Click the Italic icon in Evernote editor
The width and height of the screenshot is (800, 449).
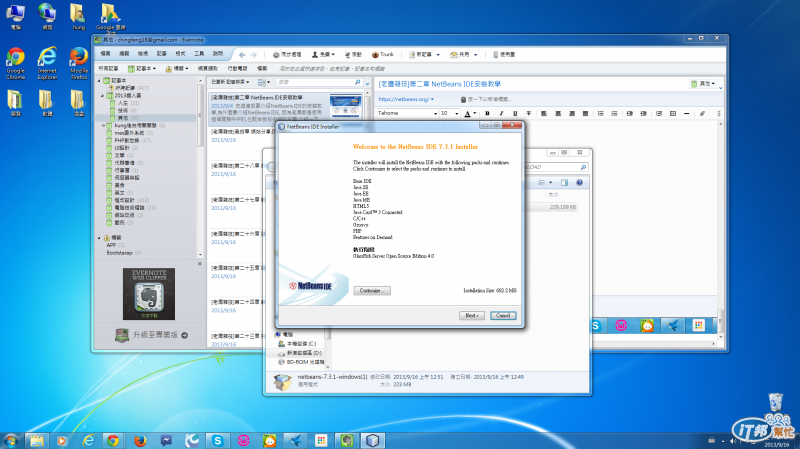pyautogui.click(x=501, y=113)
